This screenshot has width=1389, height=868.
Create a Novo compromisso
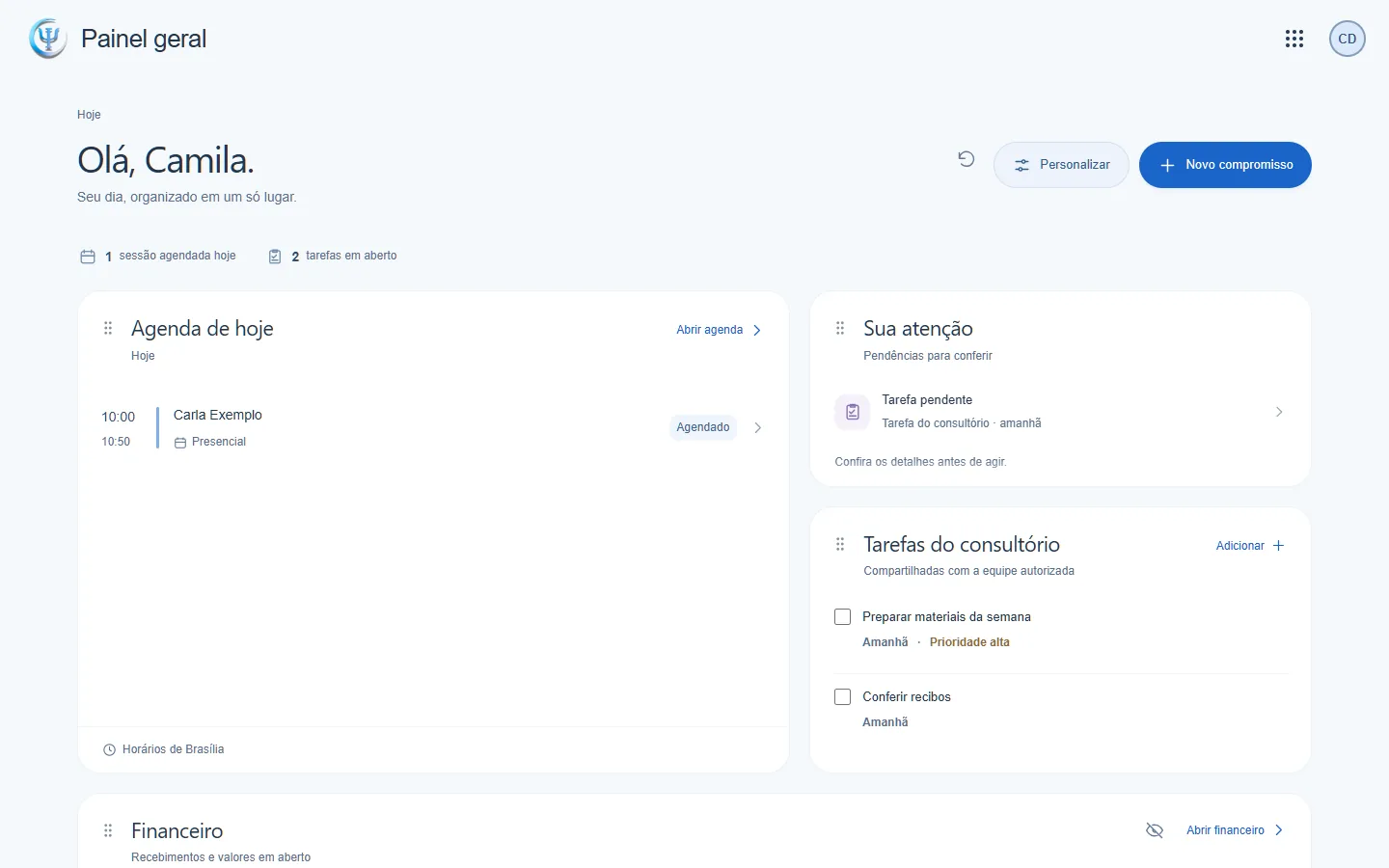[x=1225, y=165]
